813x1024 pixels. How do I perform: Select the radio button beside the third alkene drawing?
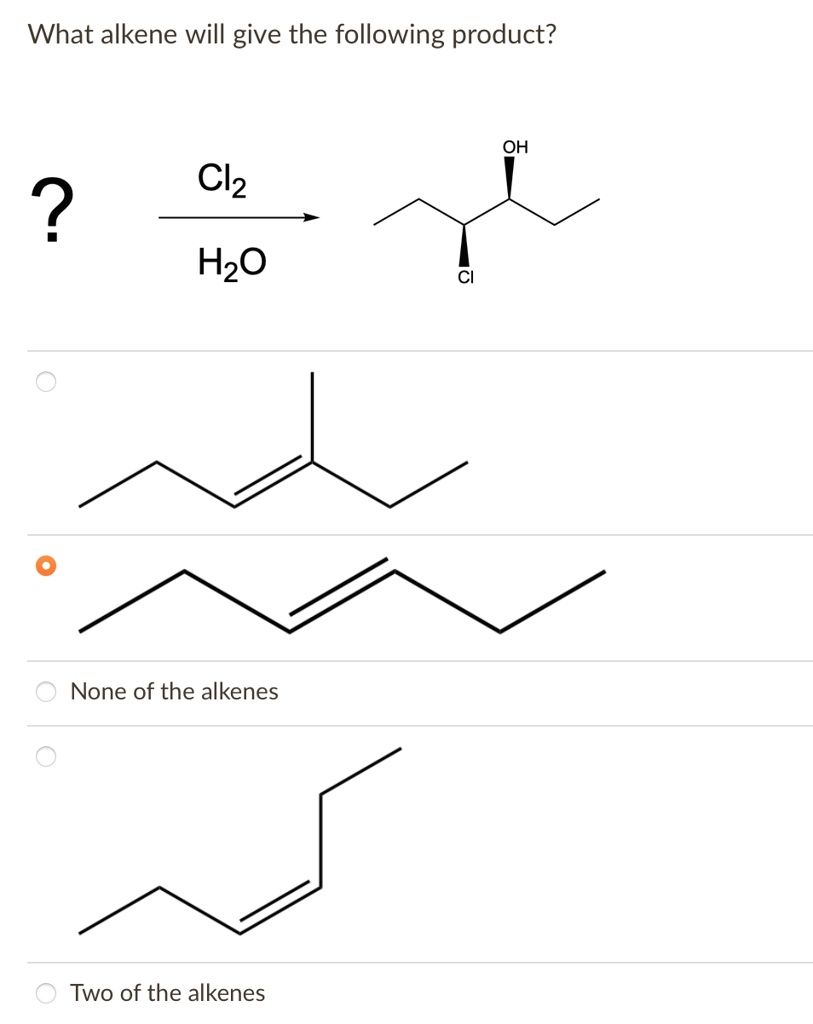pyautogui.click(x=44, y=758)
